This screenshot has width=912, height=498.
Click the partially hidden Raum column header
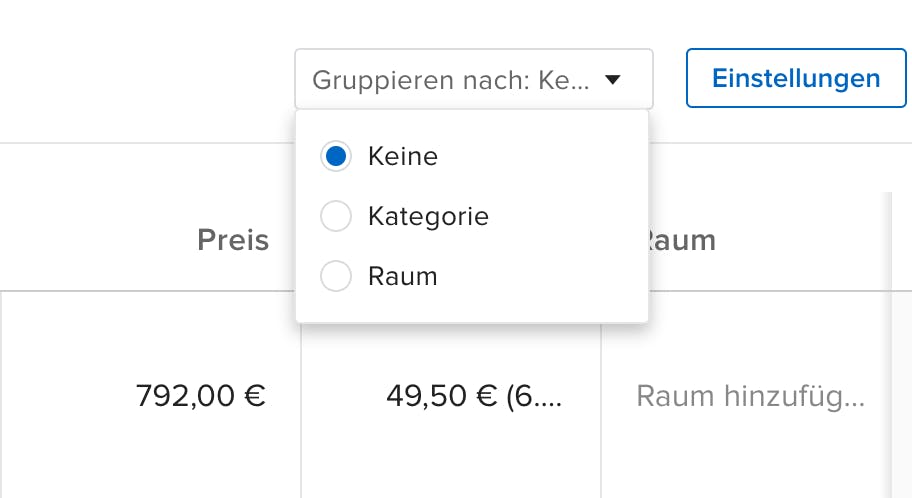tap(682, 240)
